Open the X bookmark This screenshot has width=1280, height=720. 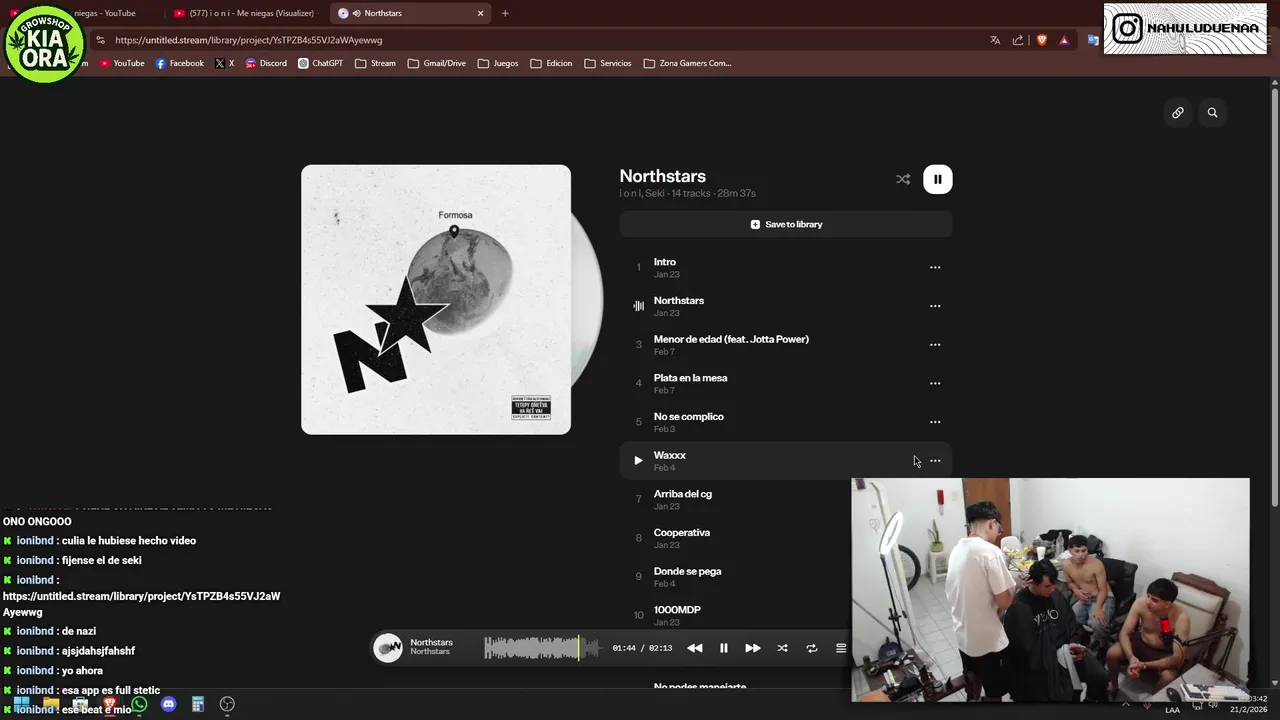pyautogui.click(x=225, y=63)
